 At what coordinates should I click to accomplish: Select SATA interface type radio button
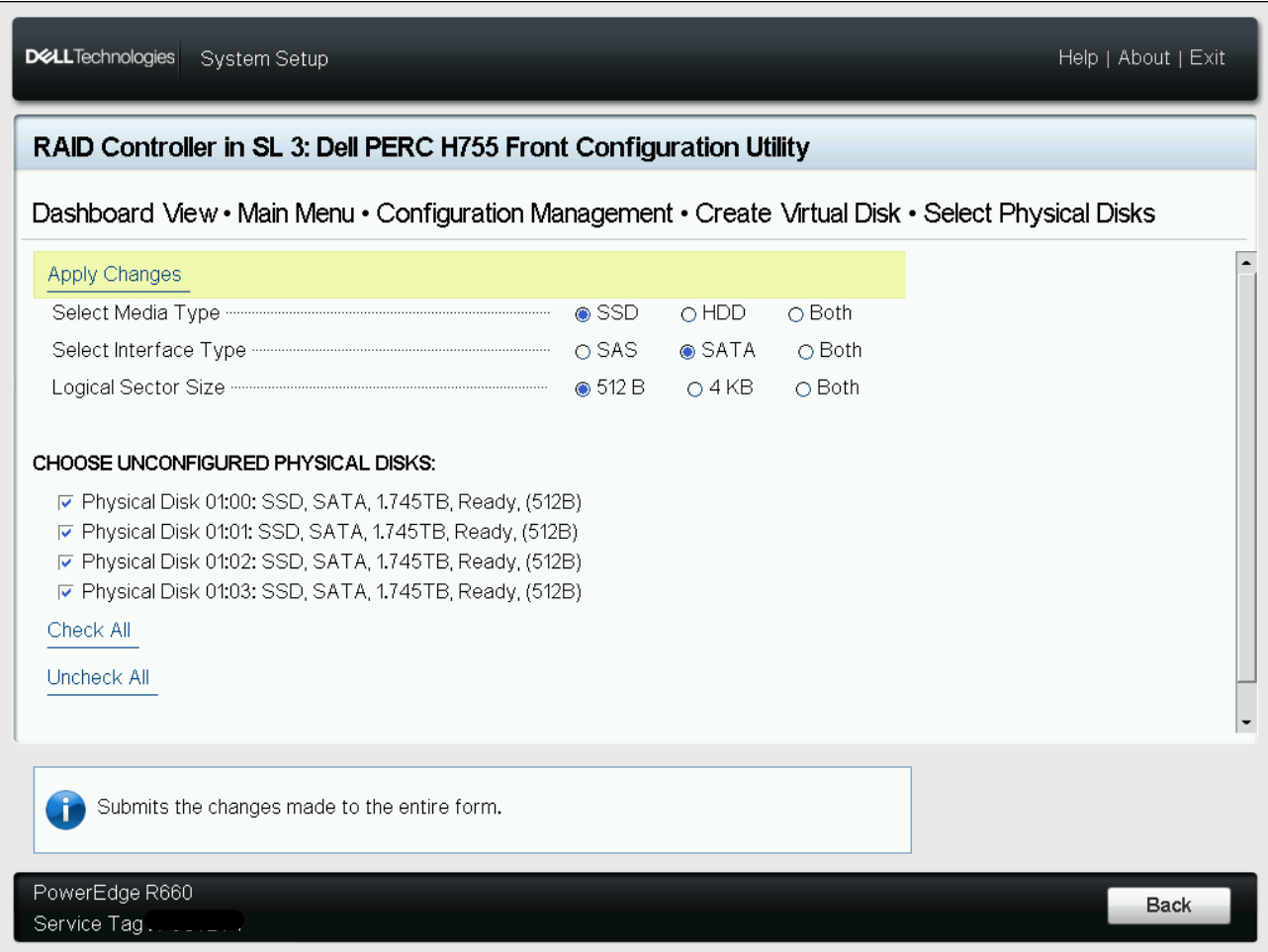pos(687,352)
